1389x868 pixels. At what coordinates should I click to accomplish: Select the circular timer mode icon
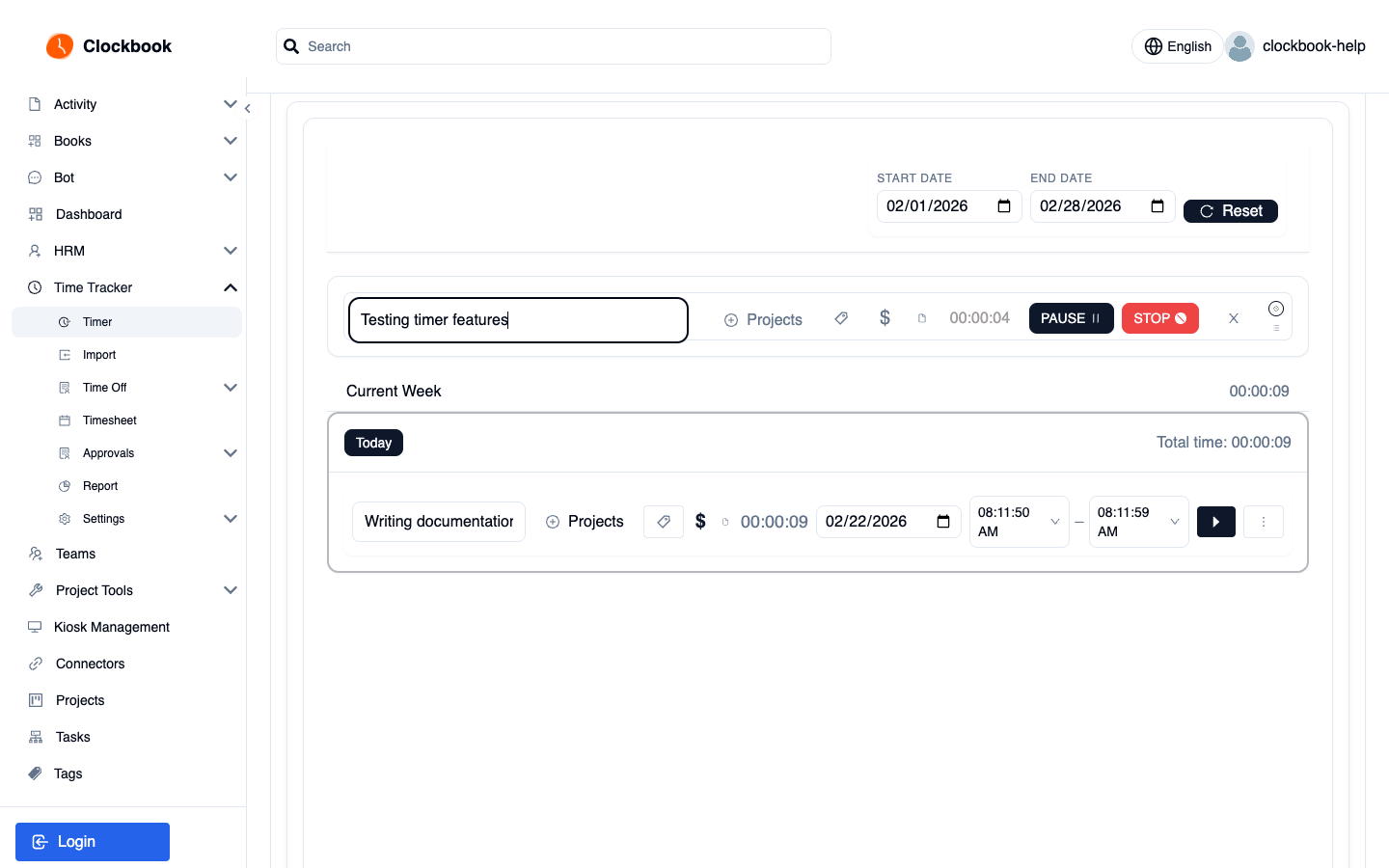tap(1276, 309)
